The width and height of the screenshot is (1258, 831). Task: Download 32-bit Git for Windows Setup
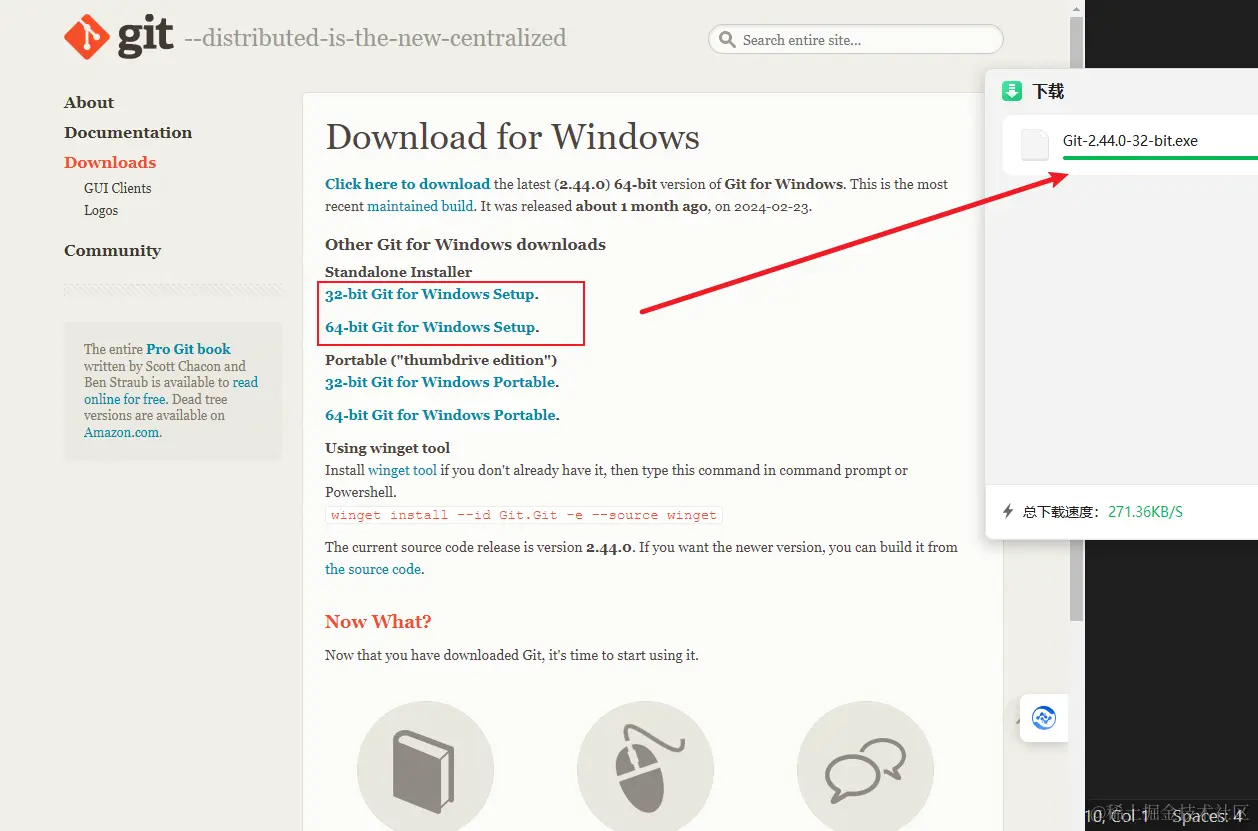[430, 294]
